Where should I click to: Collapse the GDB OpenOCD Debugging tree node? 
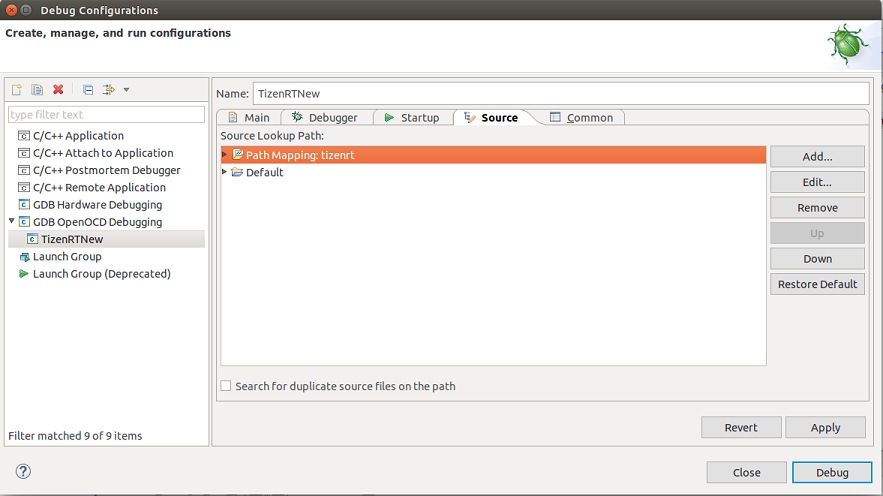(12, 222)
